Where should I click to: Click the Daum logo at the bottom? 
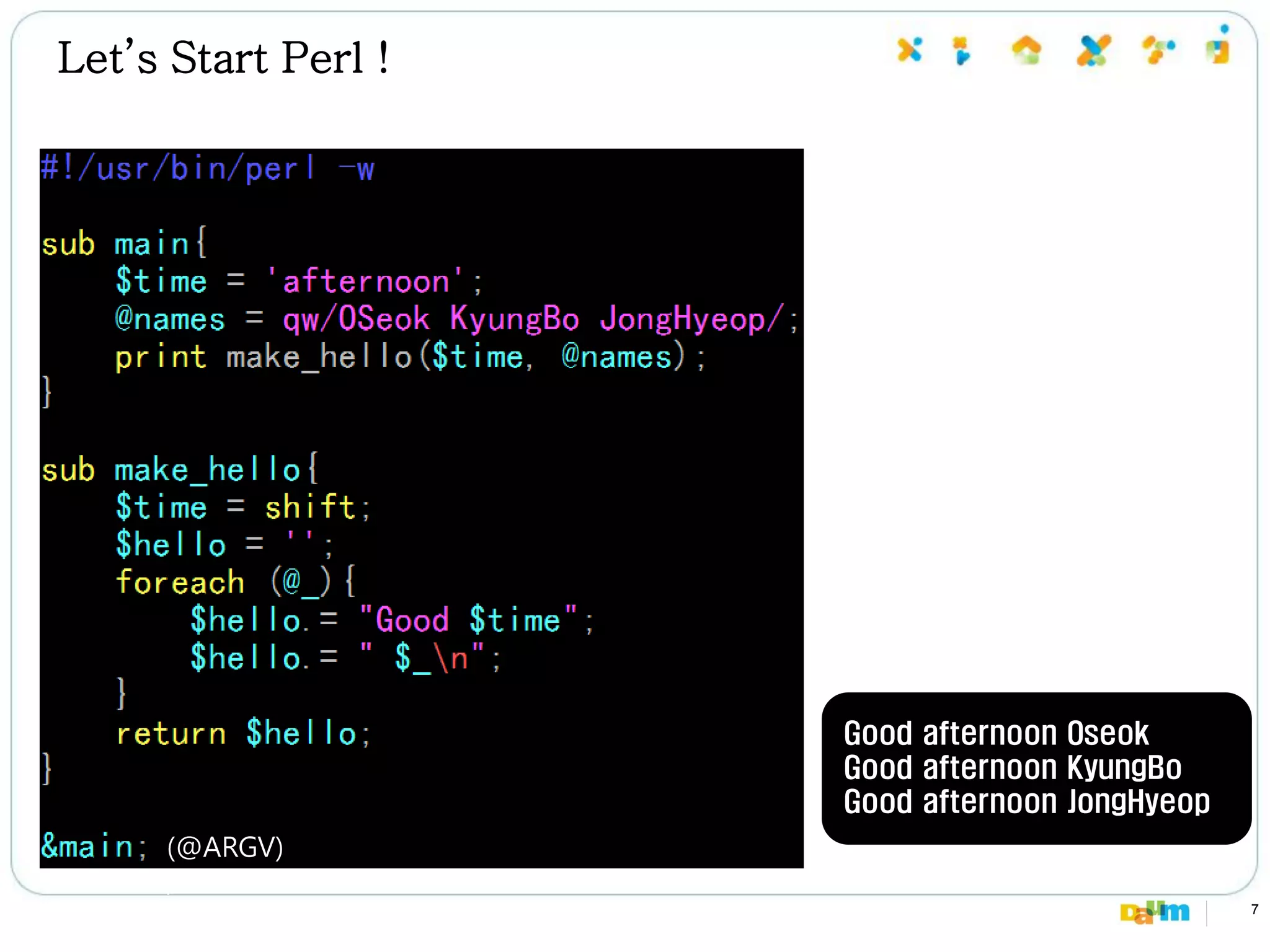pos(1154,912)
